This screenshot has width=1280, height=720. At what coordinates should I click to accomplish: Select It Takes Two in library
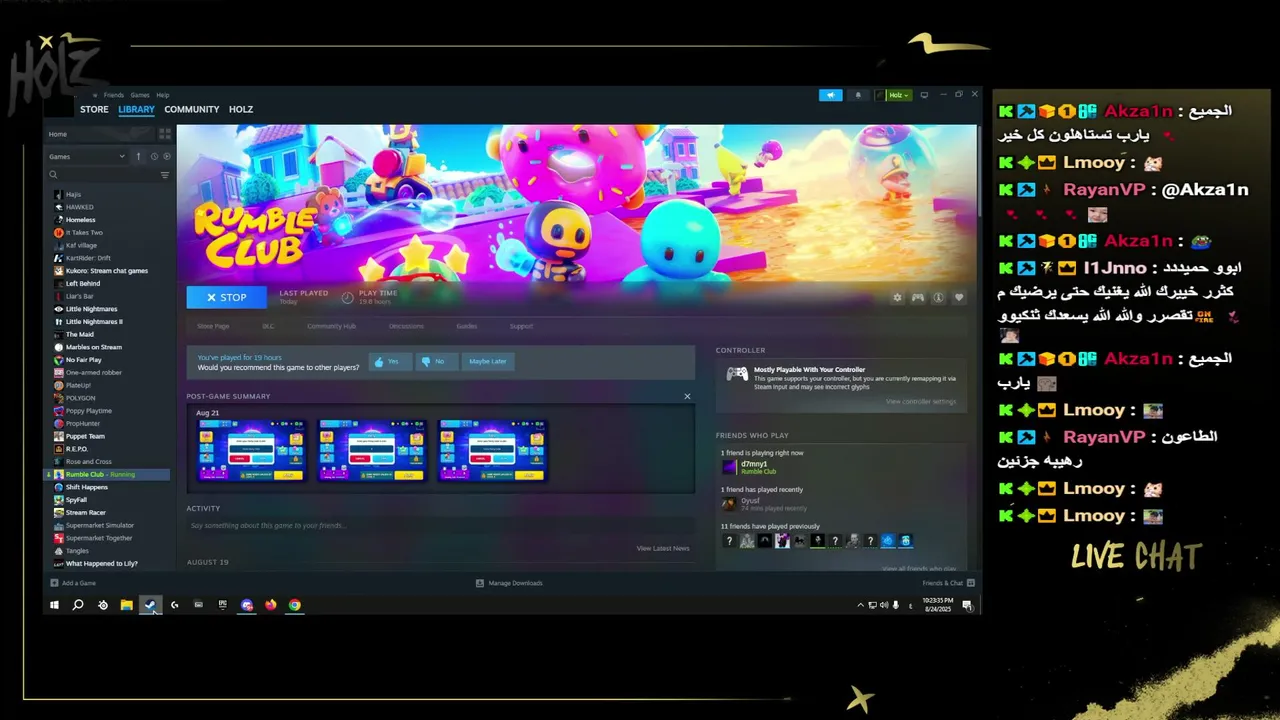(x=84, y=232)
